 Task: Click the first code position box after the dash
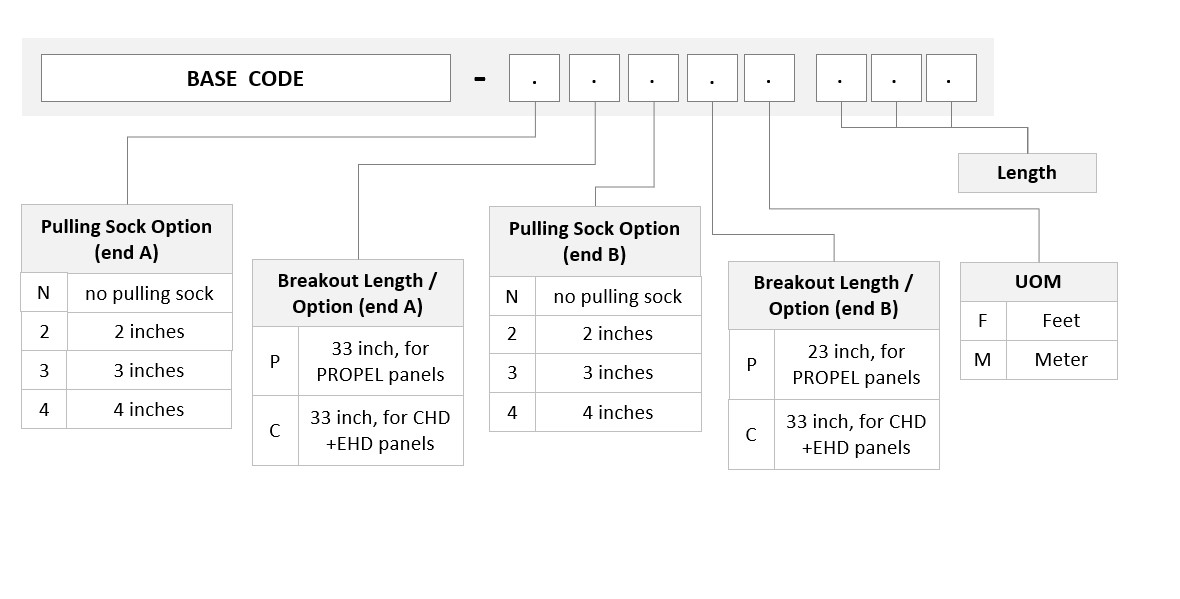click(x=534, y=78)
